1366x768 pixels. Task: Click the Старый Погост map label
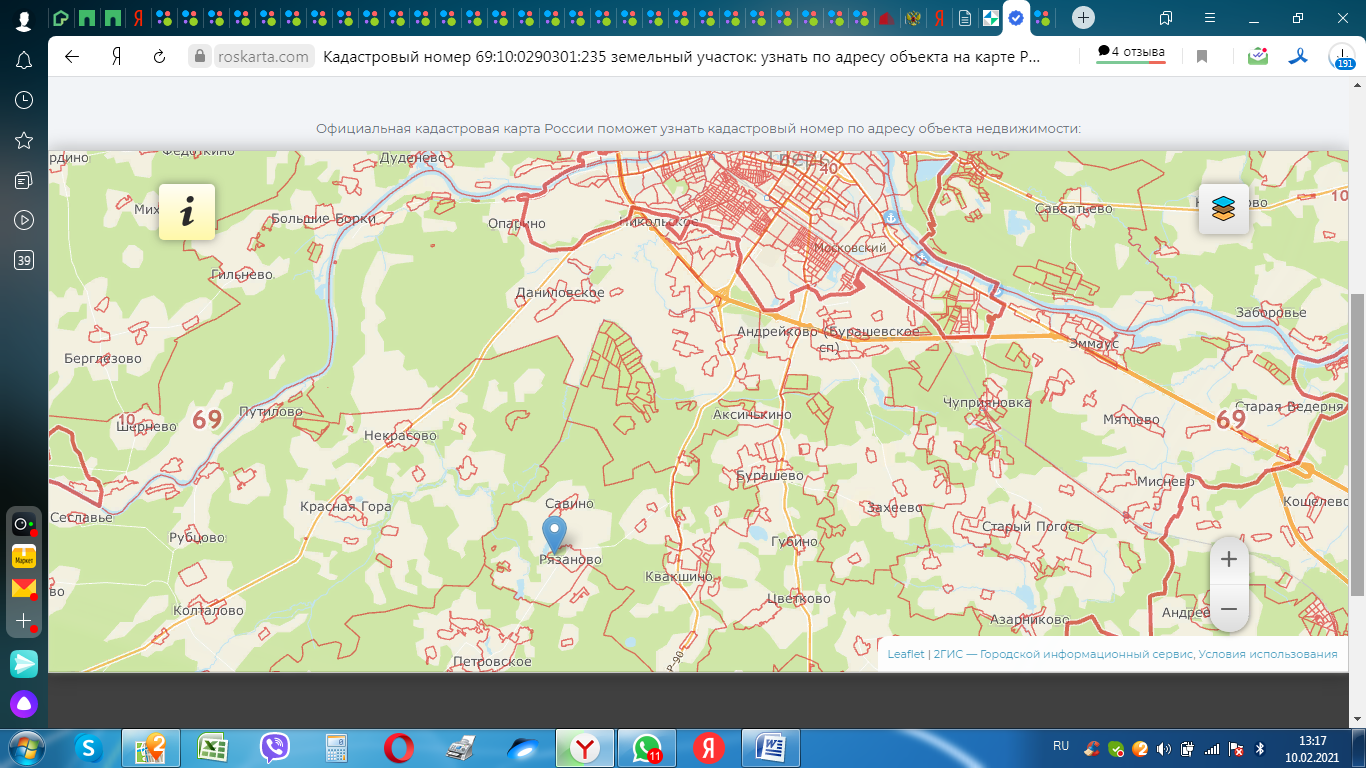click(x=1032, y=527)
